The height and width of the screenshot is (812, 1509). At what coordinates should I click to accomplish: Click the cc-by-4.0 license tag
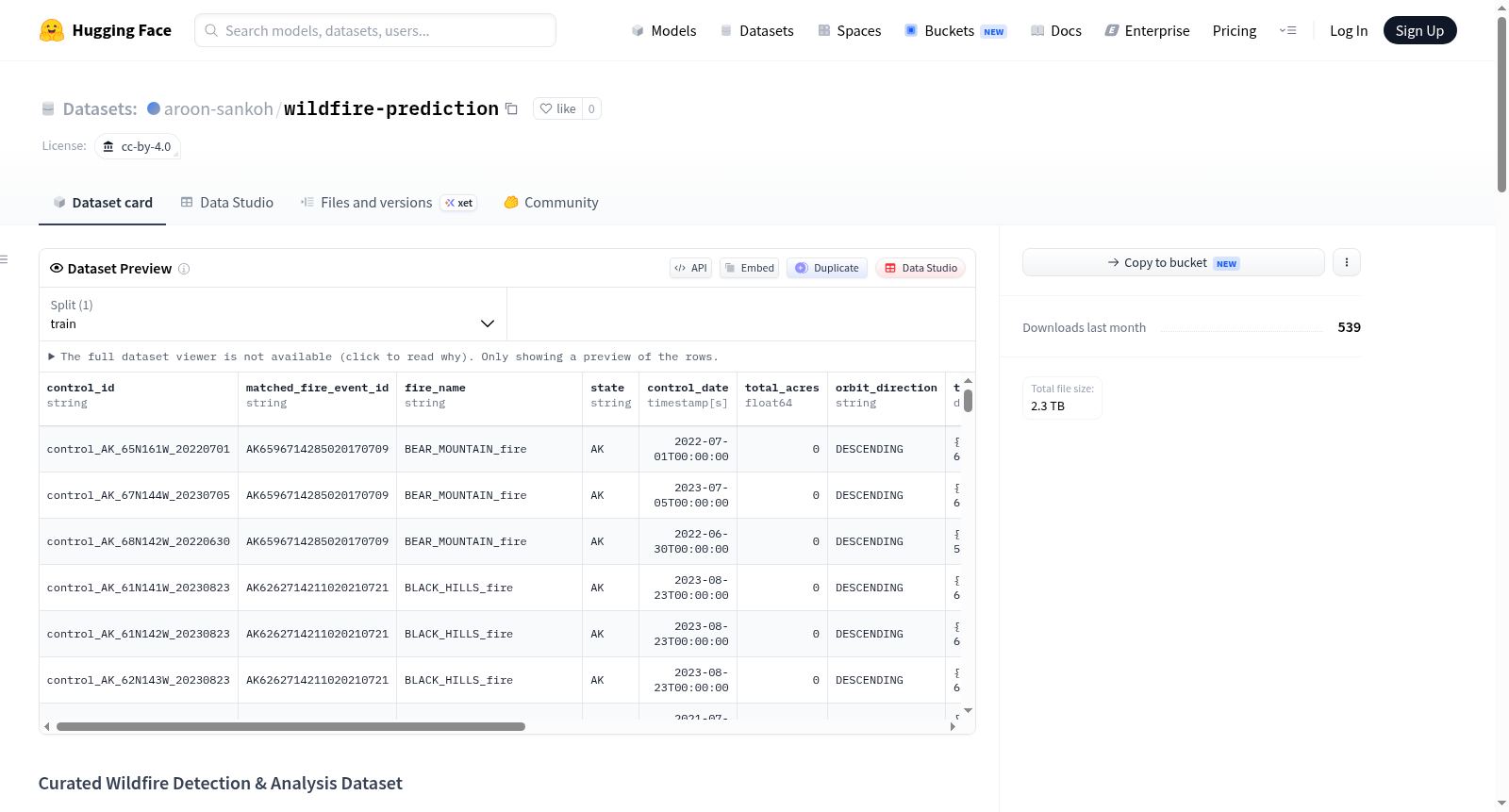[x=138, y=146]
